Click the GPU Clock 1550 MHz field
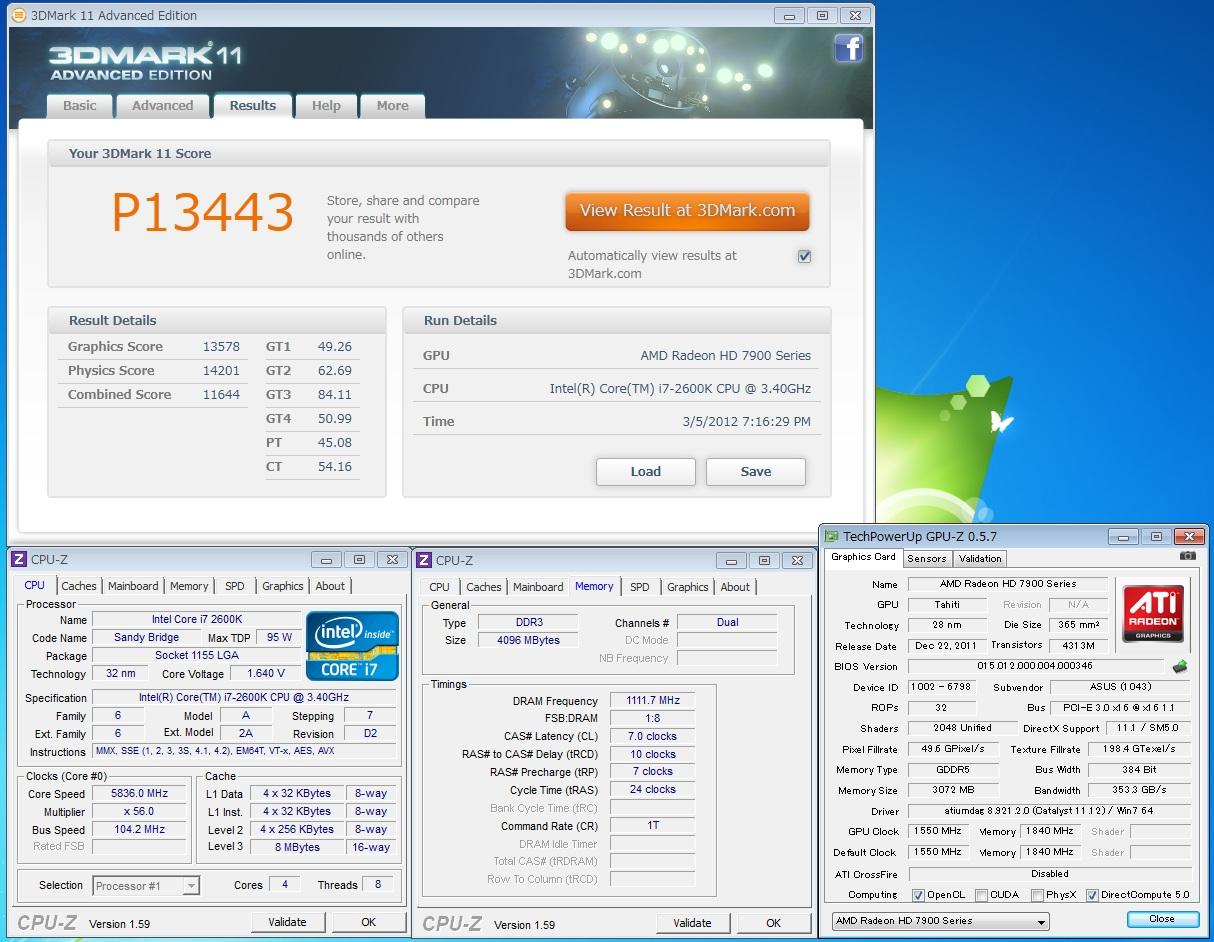The height and width of the screenshot is (942, 1214). point(937,831)
